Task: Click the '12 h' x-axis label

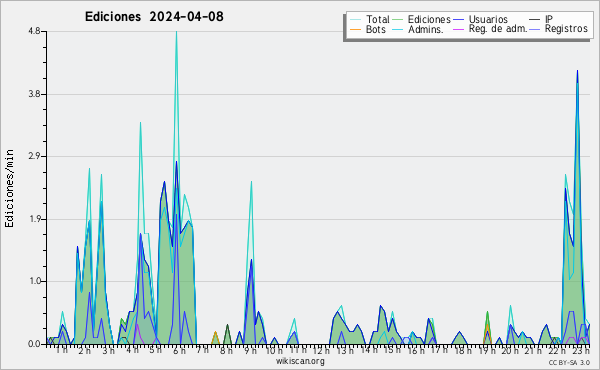Action: coord(321,350)
